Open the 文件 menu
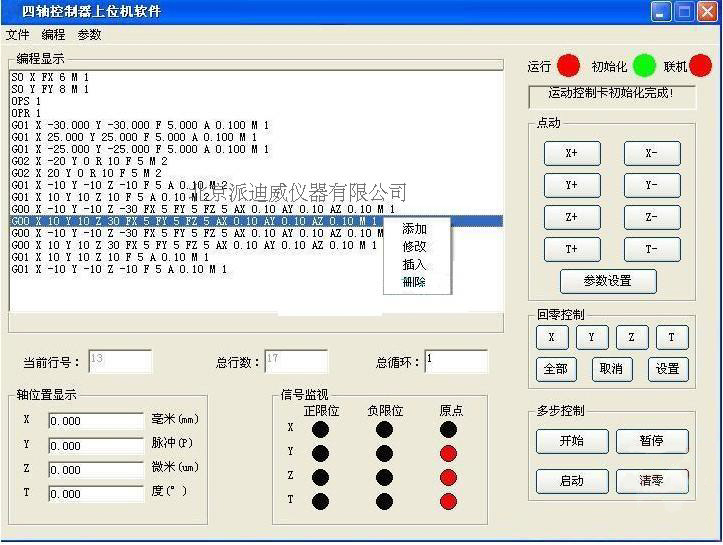 tap(18, 35)
